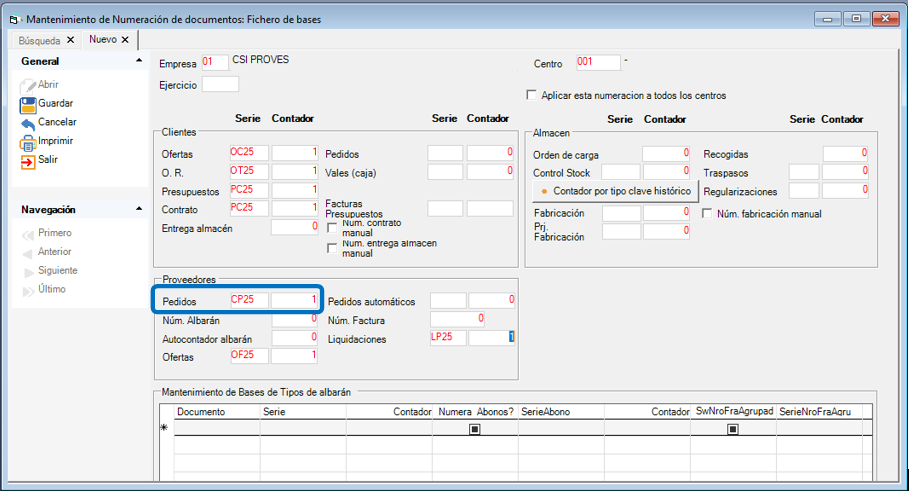Viewport: 910px width, 491px height.
Task: Click Facturas Presupuestos serie field
Action: click(445, 208)
